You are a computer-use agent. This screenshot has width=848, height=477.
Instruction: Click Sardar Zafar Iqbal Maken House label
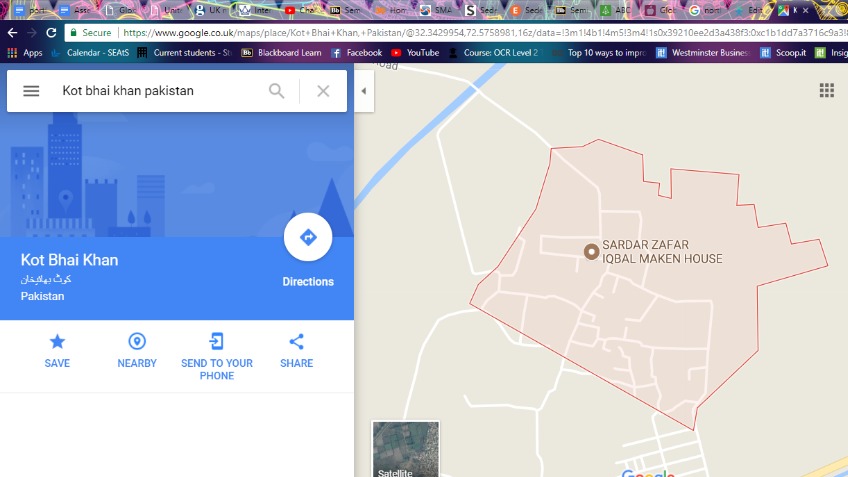coord(662,251)
